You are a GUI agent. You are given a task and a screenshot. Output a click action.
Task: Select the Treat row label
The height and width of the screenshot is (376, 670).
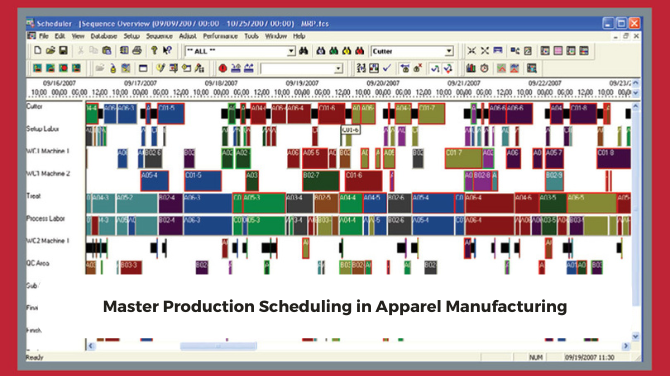(x=33, y=196)
